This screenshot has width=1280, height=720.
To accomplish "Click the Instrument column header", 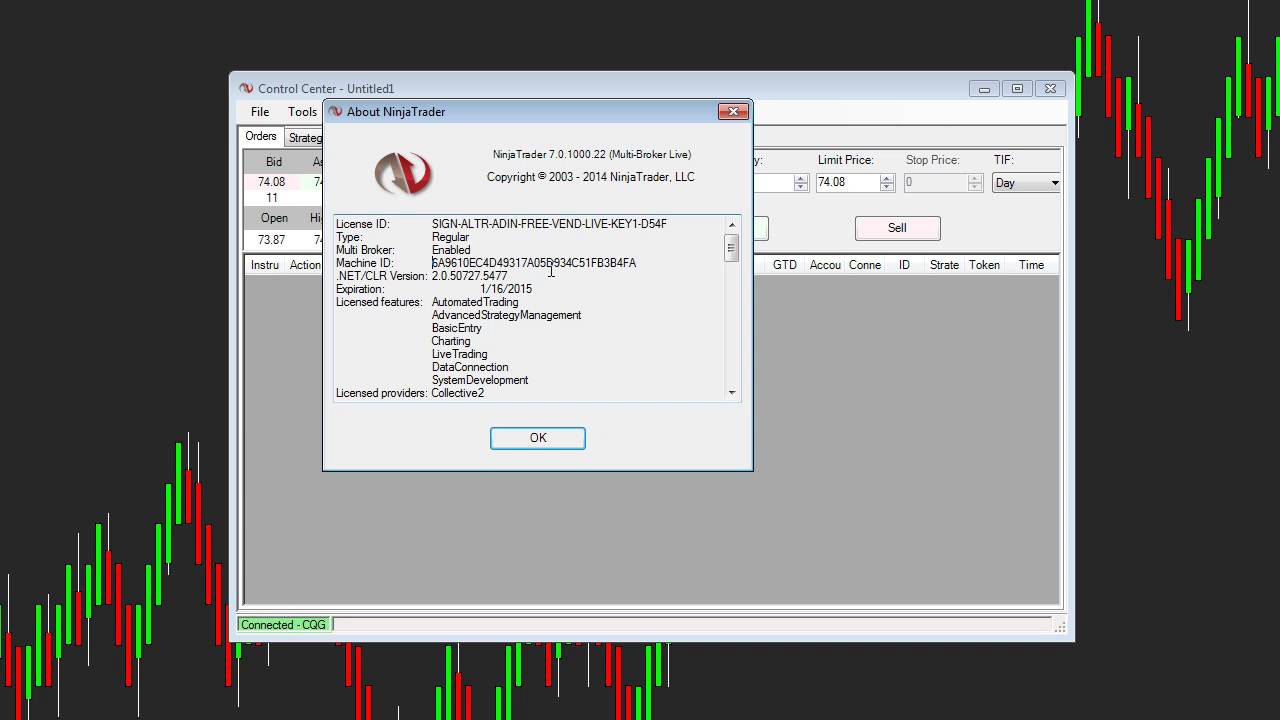I will click(265, 265).
